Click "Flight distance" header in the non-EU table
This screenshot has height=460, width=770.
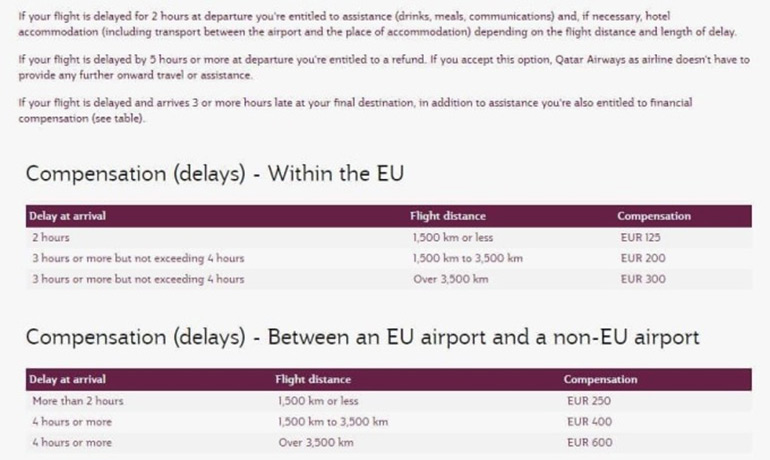click(312, 380)
